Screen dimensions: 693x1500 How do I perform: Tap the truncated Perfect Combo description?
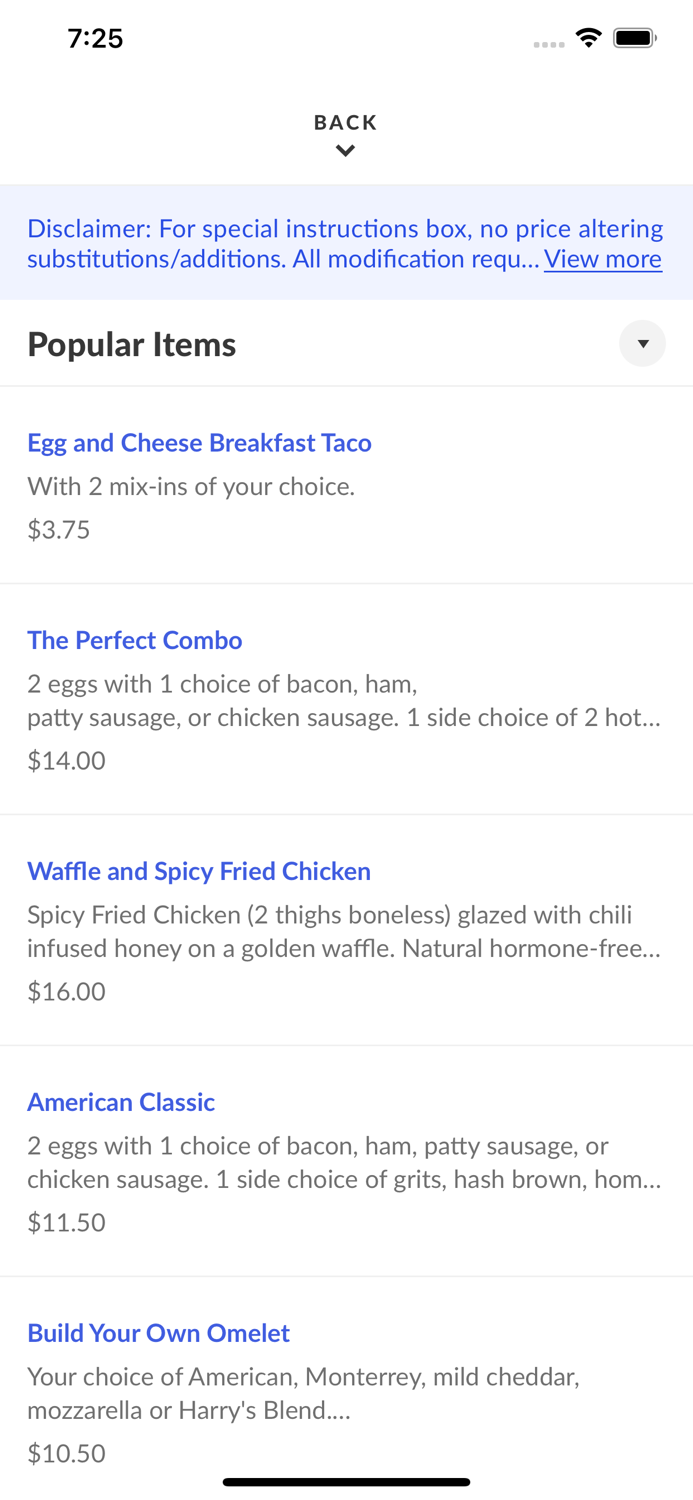click(344, 700)
